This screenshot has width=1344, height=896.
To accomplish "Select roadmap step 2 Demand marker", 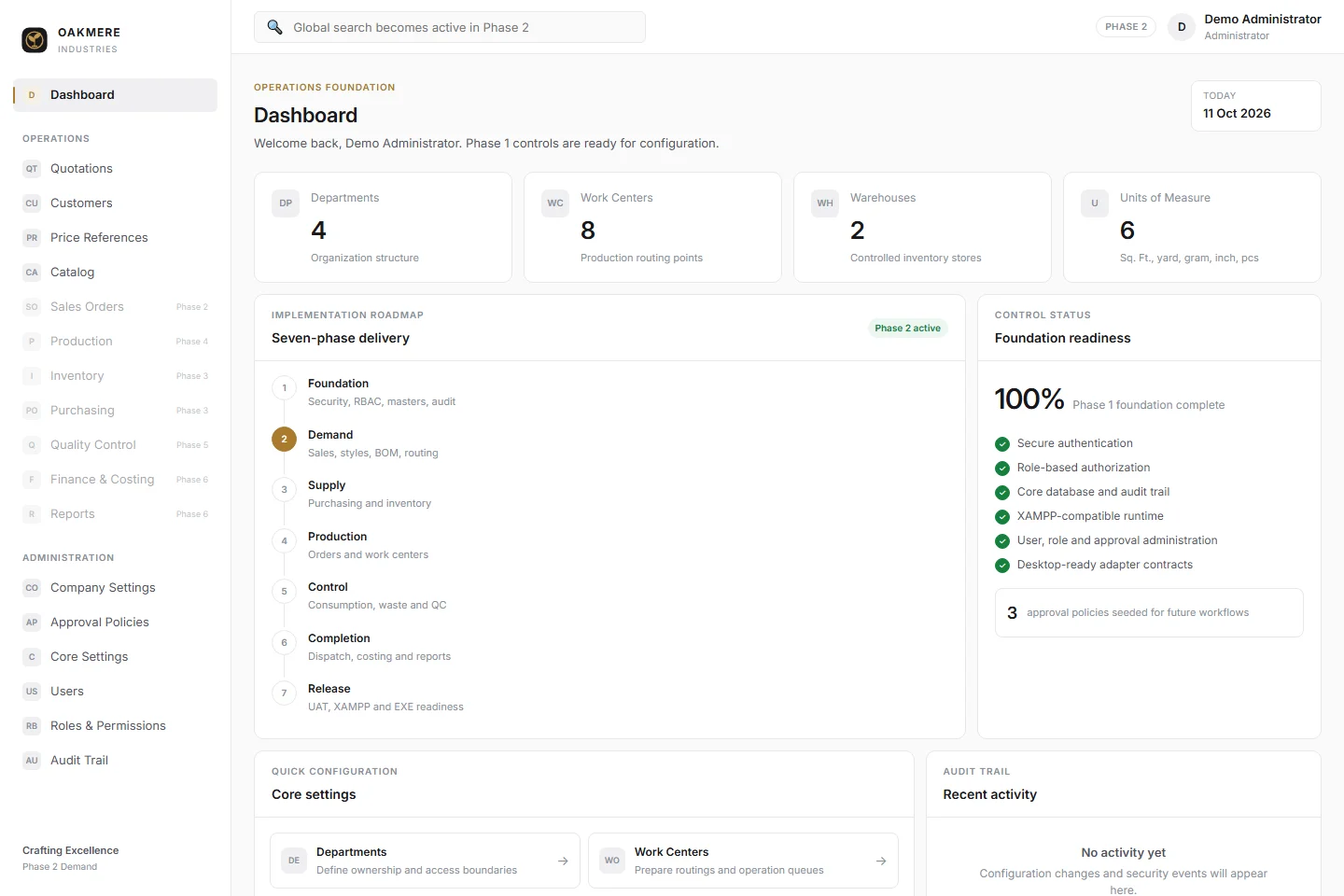I will (x=285, y=439).
